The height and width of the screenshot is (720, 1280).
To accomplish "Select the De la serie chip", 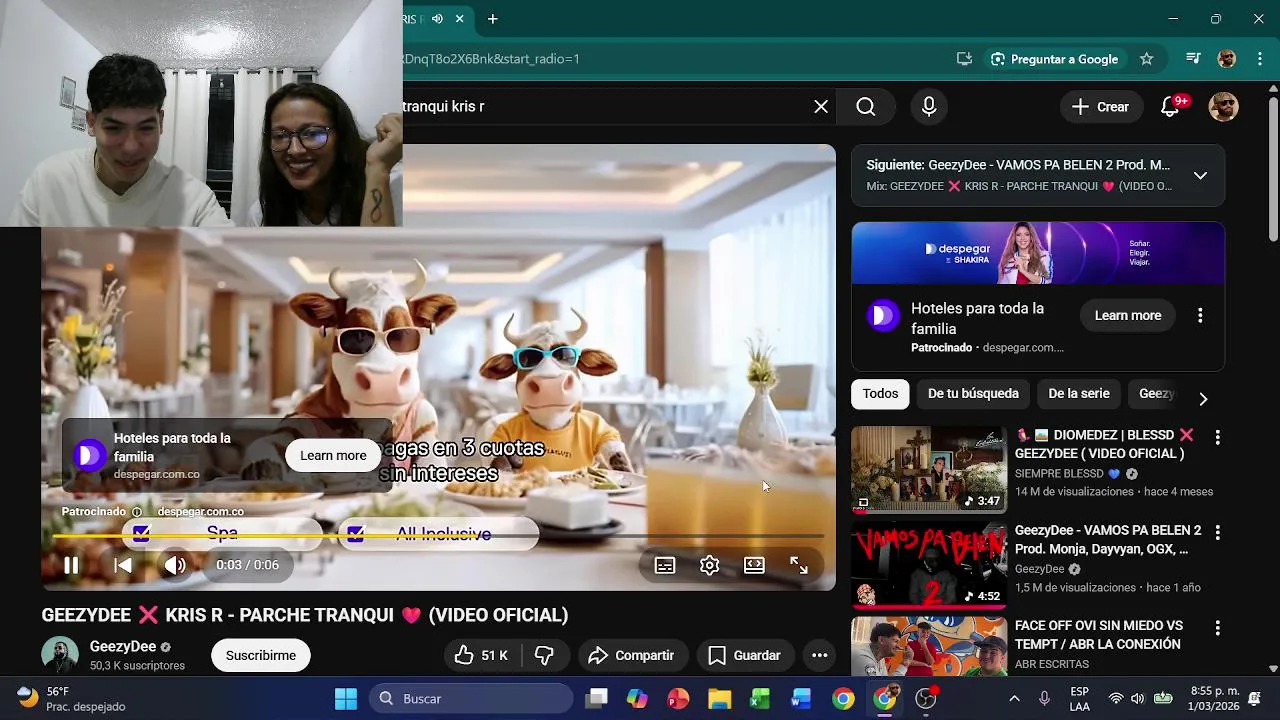I will tap(1079, 394).
